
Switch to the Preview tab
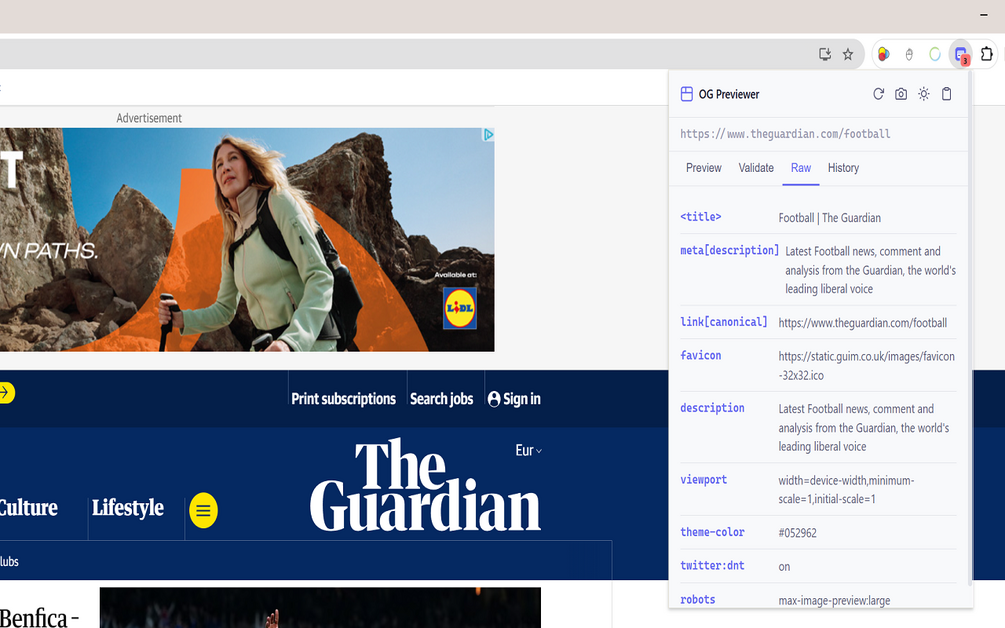click(703, 168)
